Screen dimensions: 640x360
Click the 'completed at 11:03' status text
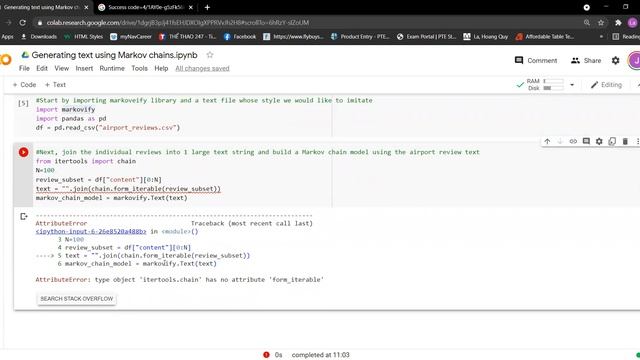pos(320,355)
